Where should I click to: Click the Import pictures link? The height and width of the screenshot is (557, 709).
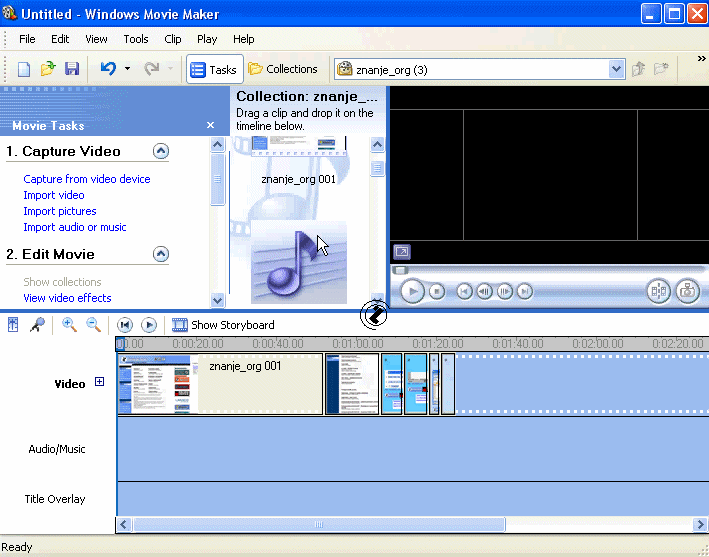click(60, 211)
